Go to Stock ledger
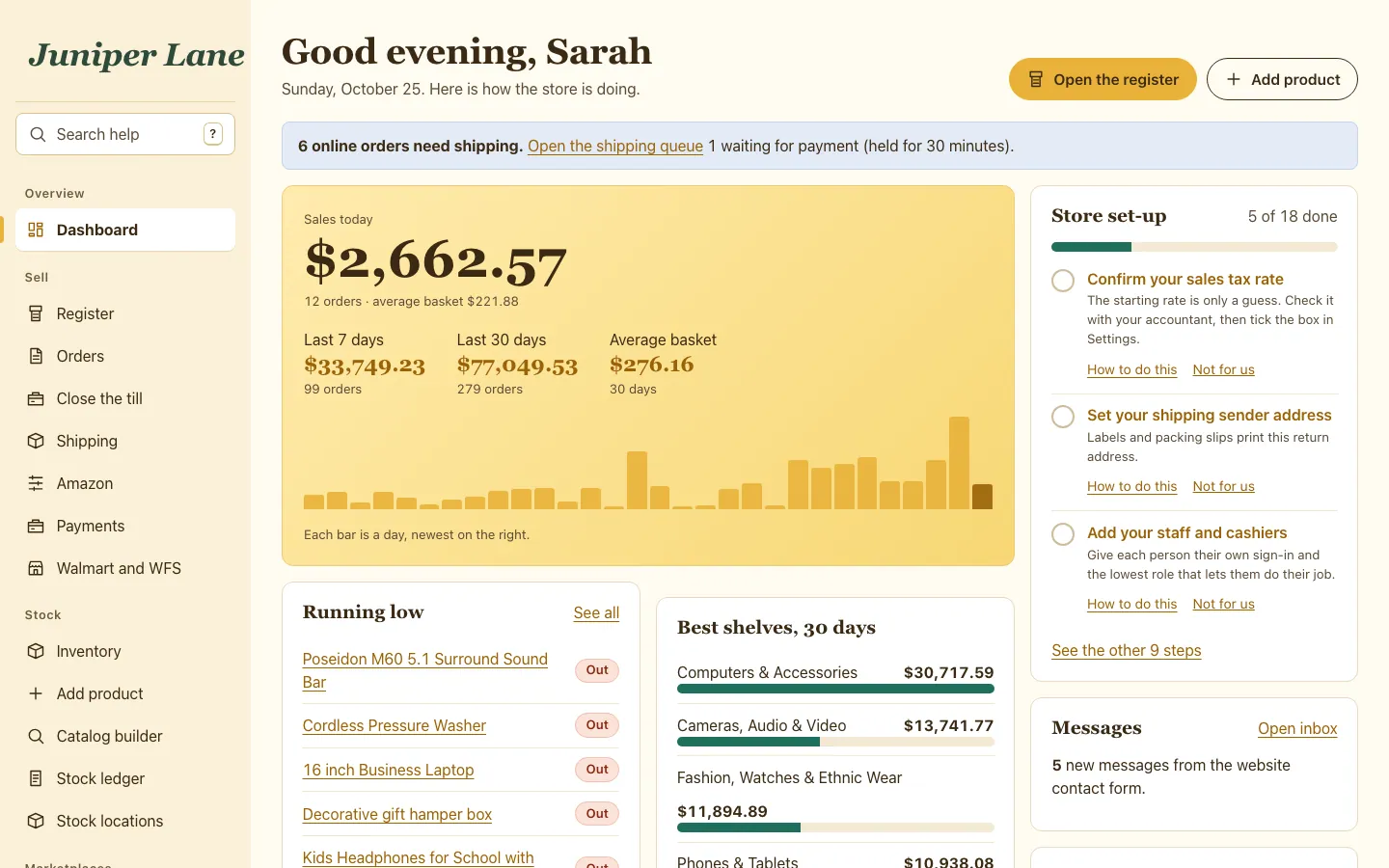 click(x=125, y=778)
